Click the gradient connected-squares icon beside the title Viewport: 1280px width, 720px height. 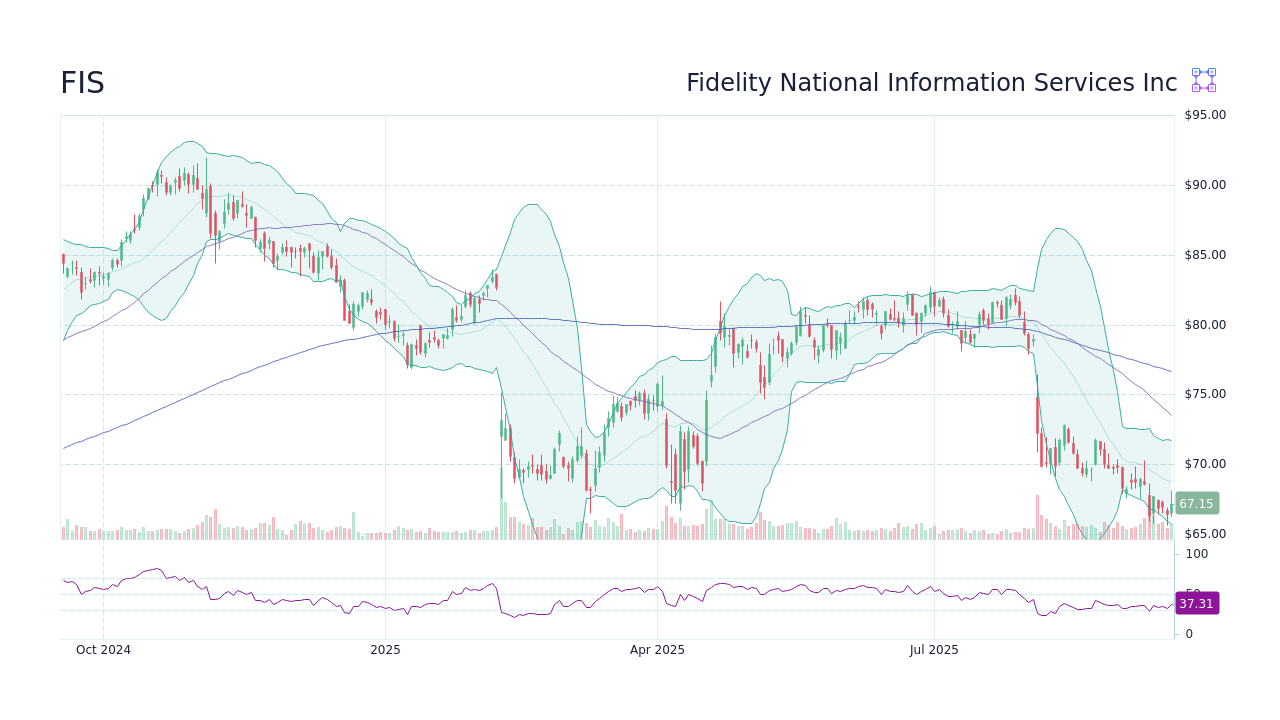coord(1202,80)
